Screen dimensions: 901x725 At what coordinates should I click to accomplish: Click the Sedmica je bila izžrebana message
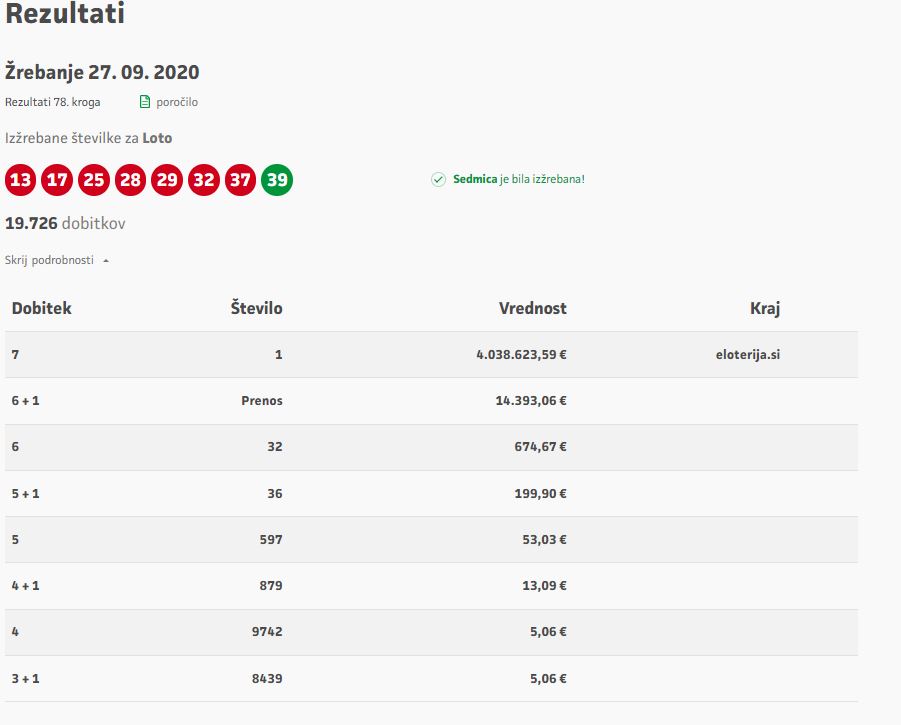519,179
